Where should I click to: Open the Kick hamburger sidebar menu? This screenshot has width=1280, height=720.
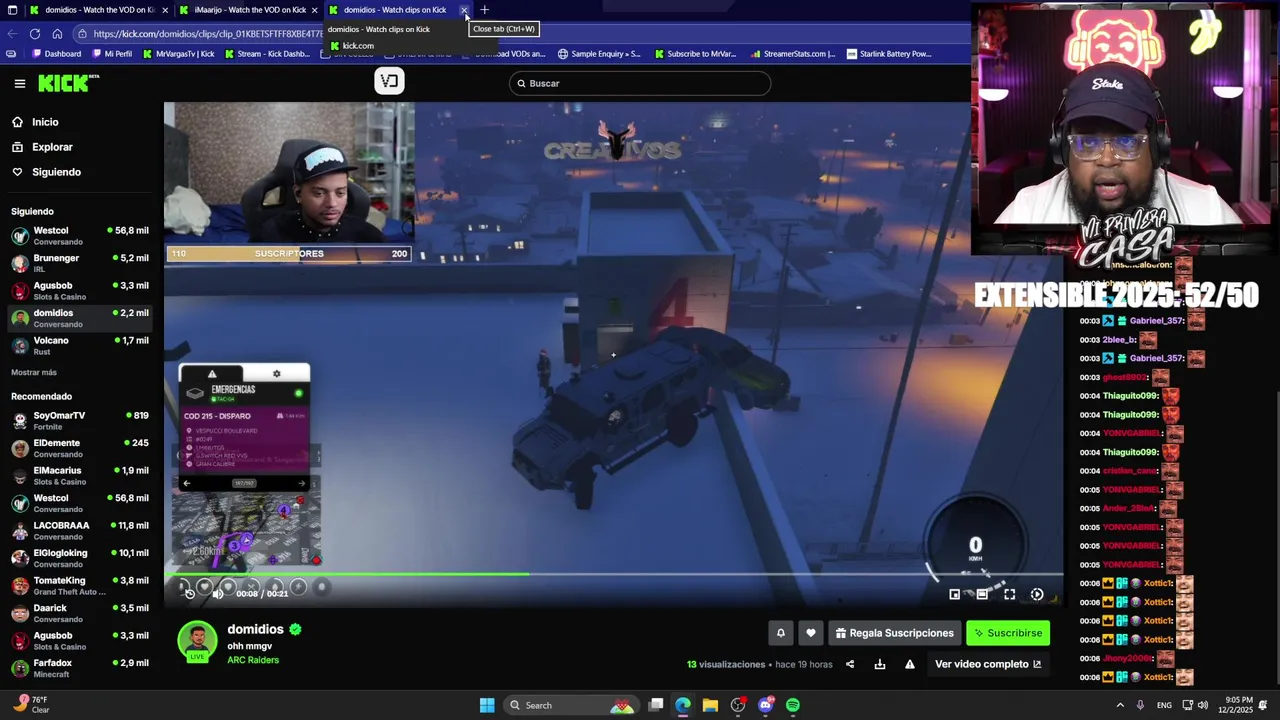19,84
